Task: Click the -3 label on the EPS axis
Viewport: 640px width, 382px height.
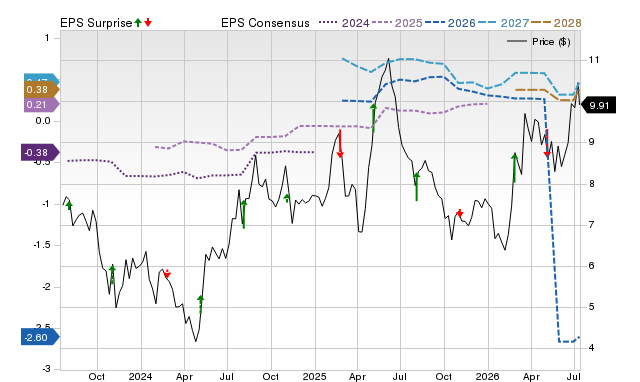Action: click(x=46, y=369)
